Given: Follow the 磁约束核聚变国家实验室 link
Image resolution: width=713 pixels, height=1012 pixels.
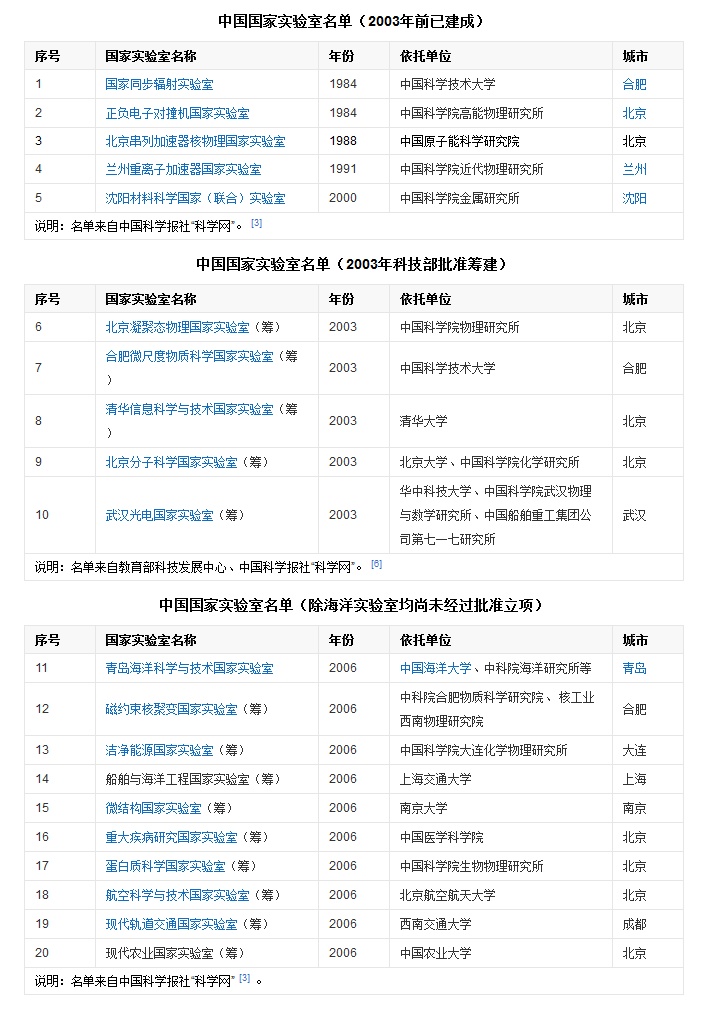Looking at the screenshot, I should [x=171, y=709].
